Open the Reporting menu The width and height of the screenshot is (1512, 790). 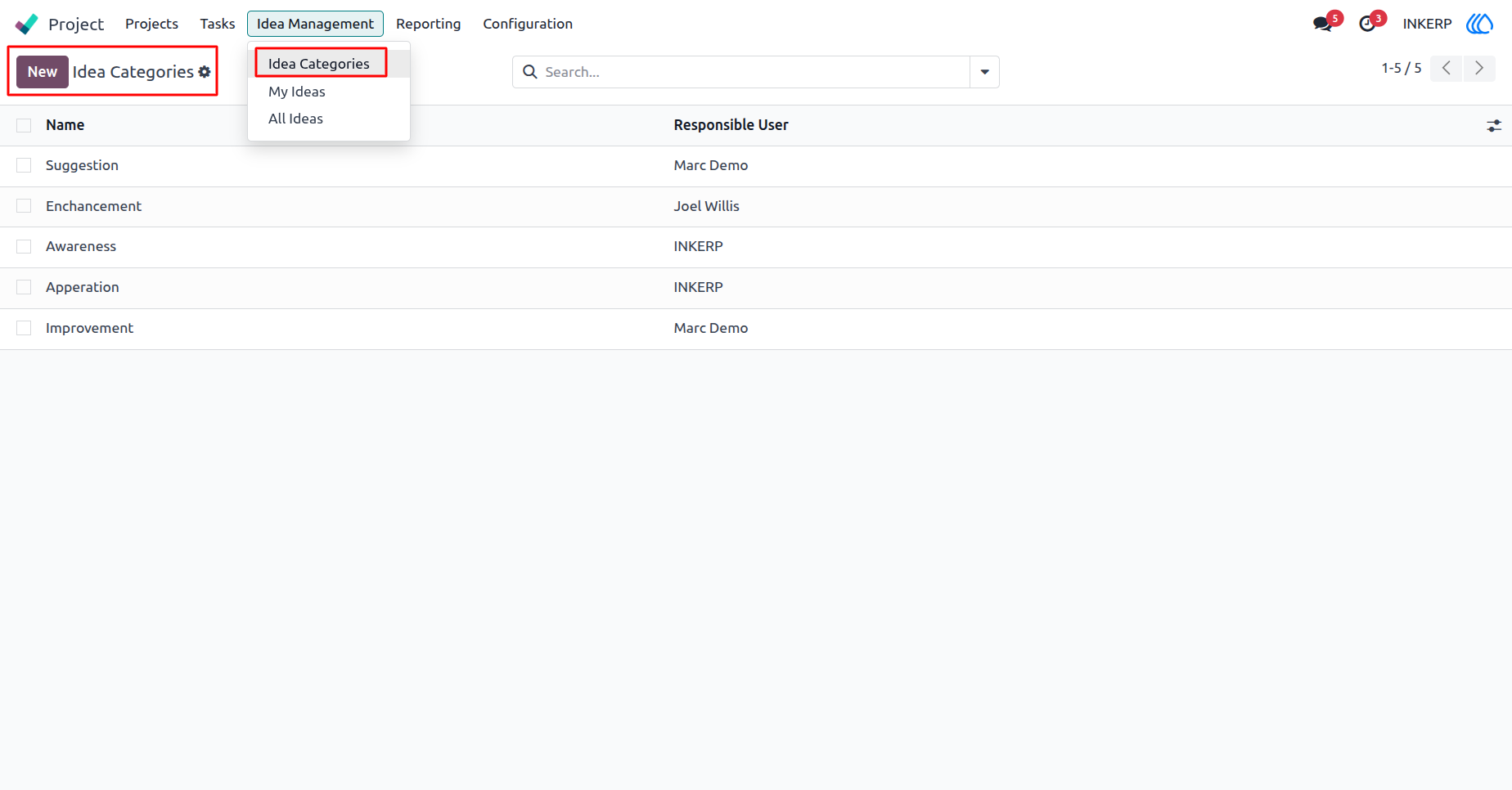click(429, 24)
